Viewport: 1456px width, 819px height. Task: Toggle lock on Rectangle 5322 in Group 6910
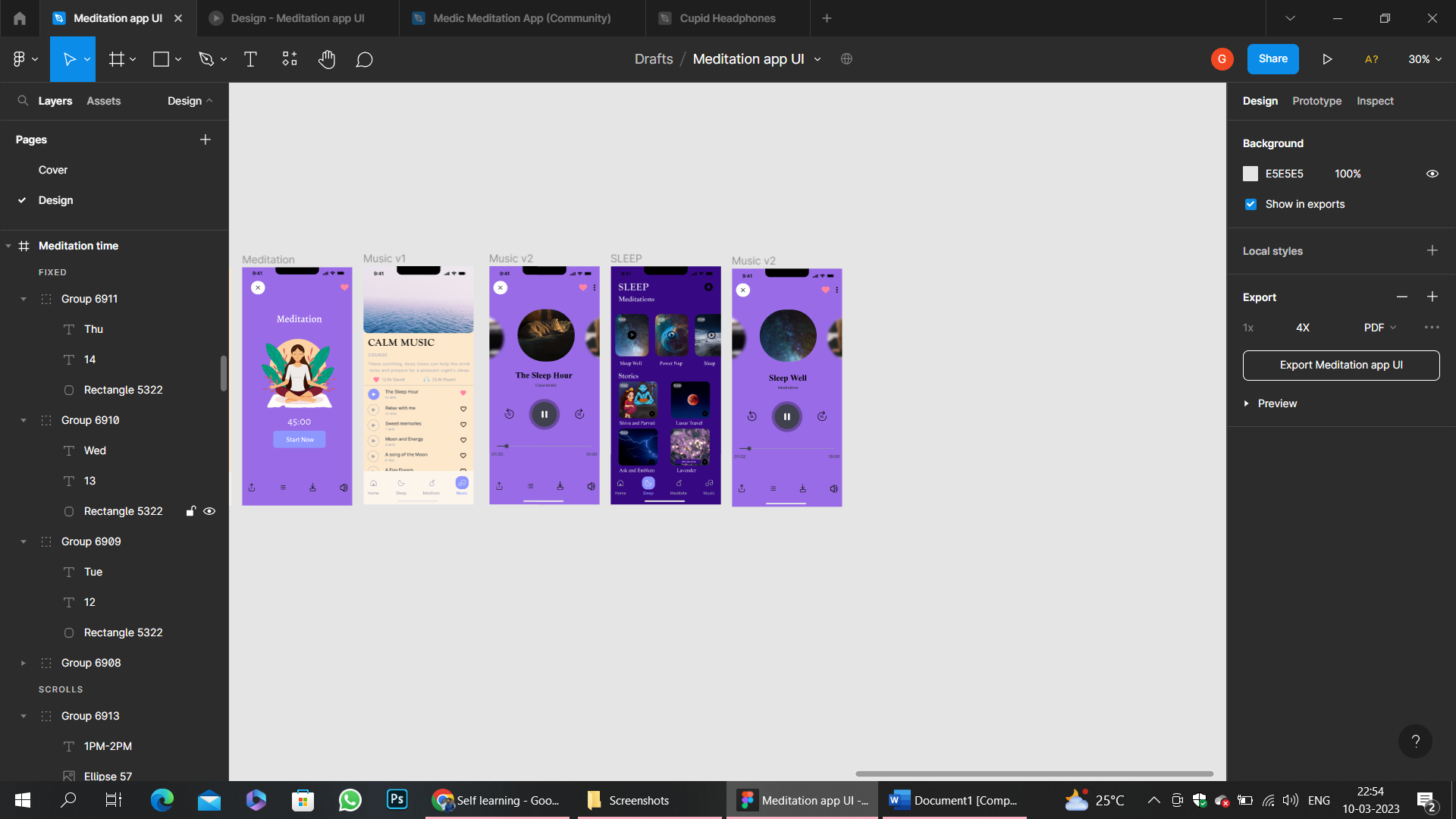(190, 511)
